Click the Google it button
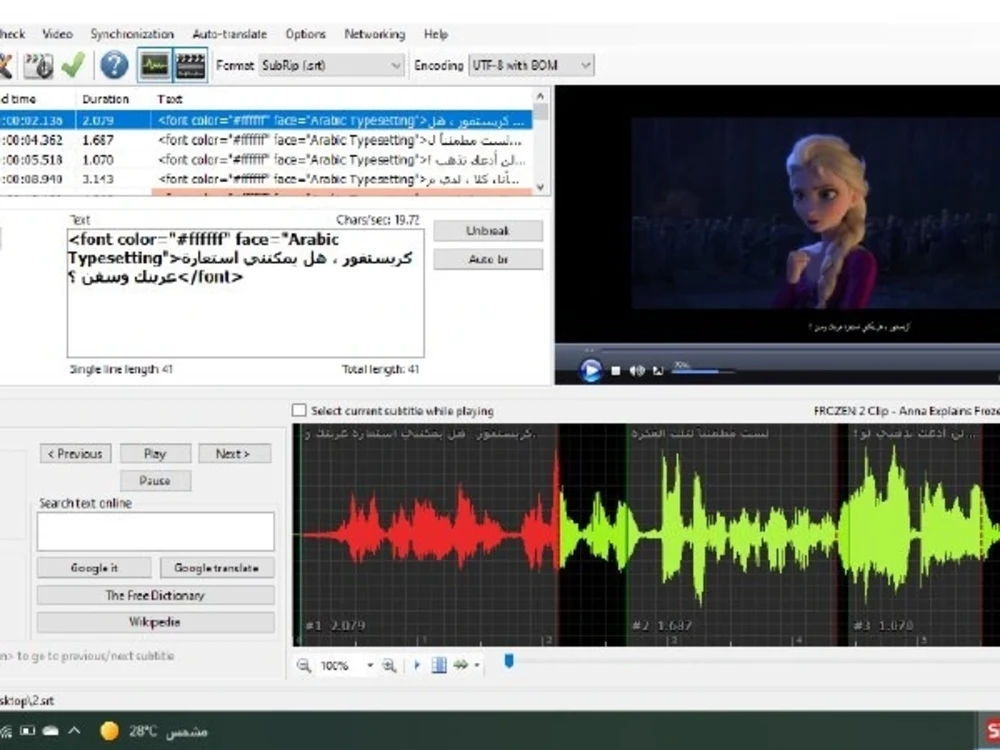1000x750 pixels. pyautogui.click(x=94, y=568)
